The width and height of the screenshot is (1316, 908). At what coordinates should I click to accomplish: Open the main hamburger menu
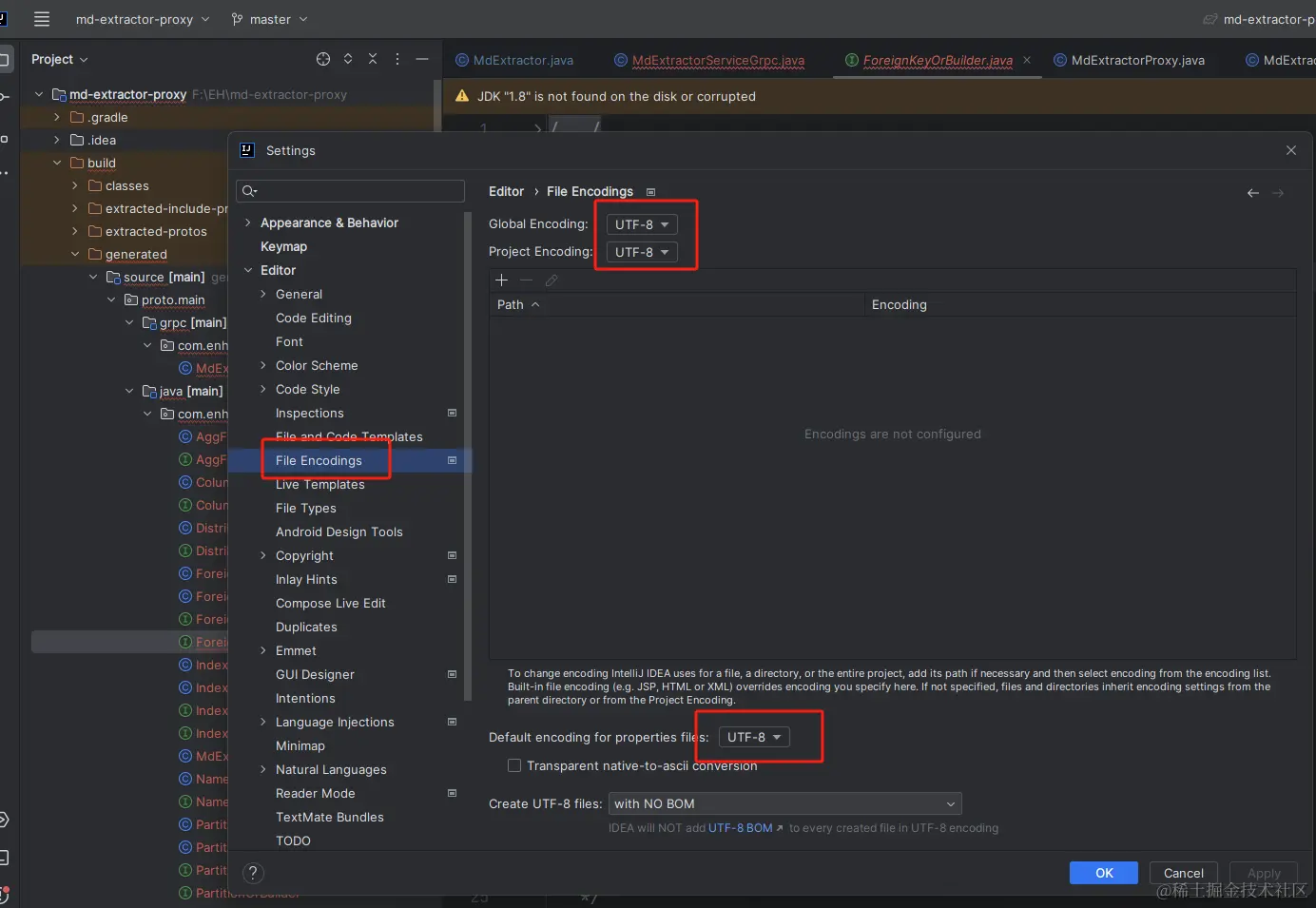coord(41,19)
